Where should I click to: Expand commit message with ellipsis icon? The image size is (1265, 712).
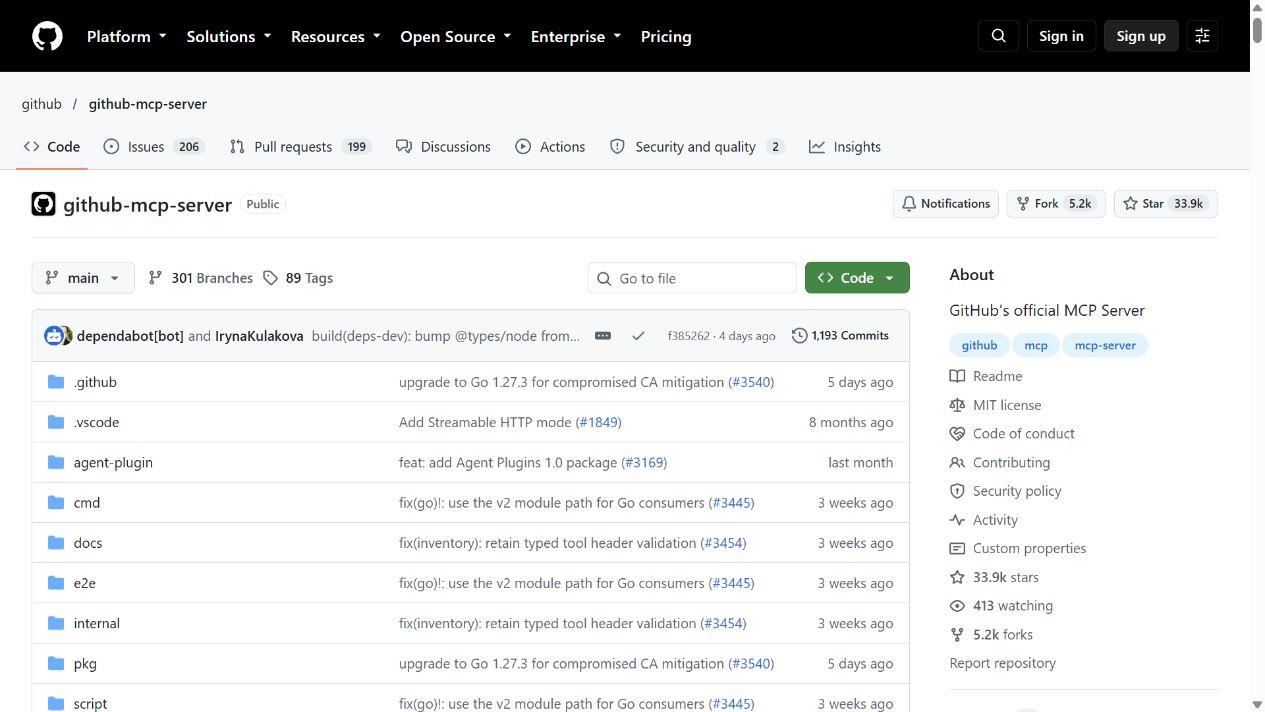[x=603, y=336]
